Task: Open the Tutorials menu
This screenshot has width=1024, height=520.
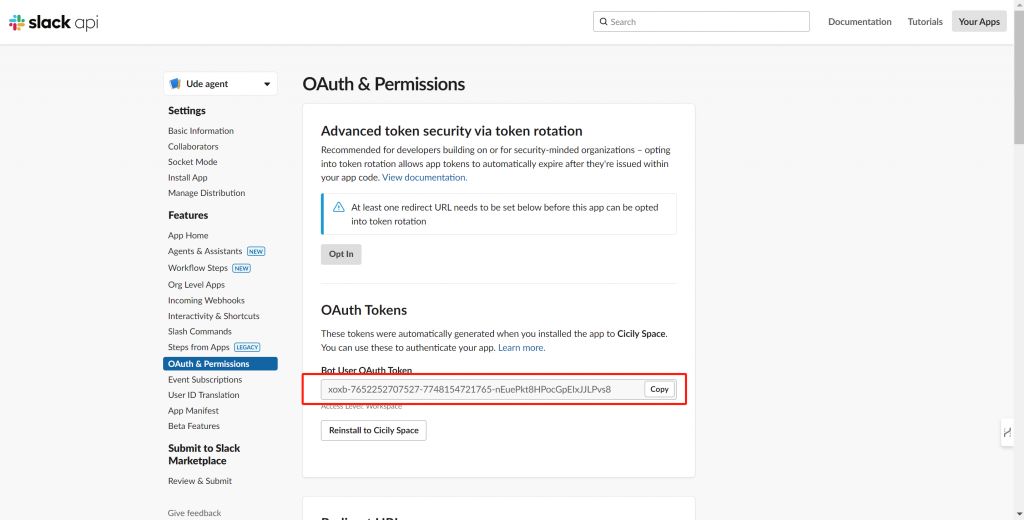Action: (x=925, y=22)
